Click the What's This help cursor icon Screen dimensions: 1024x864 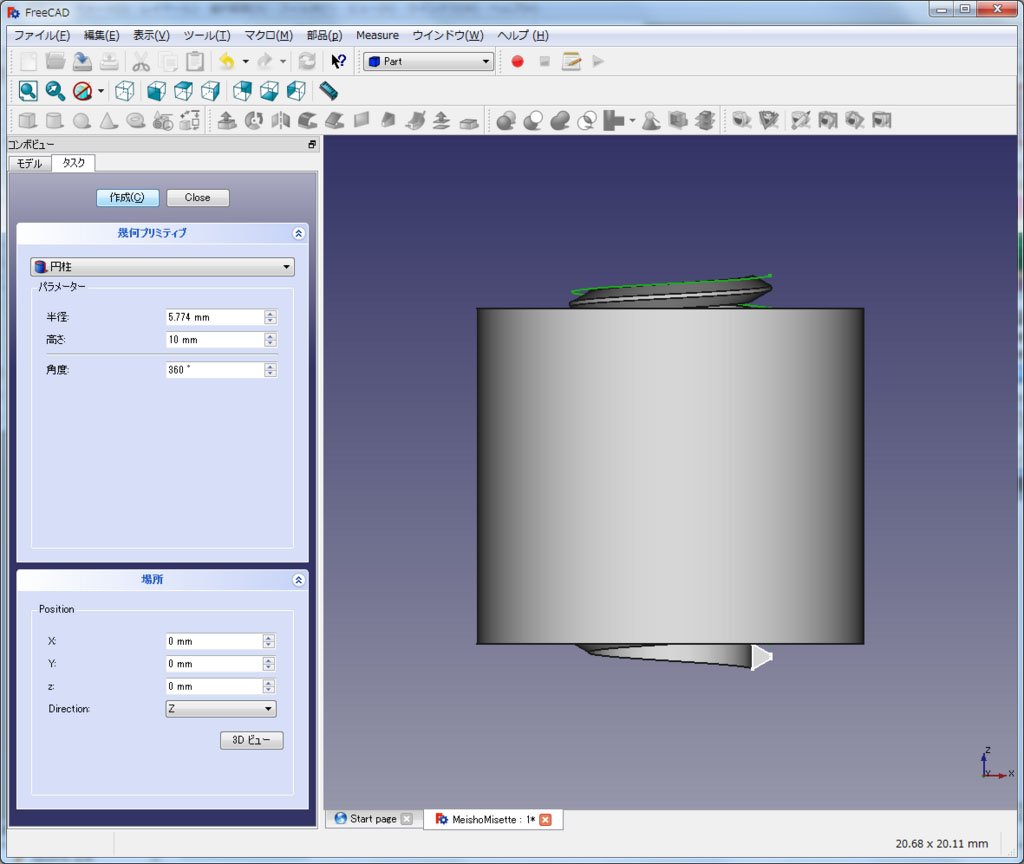tap(338, 61)
